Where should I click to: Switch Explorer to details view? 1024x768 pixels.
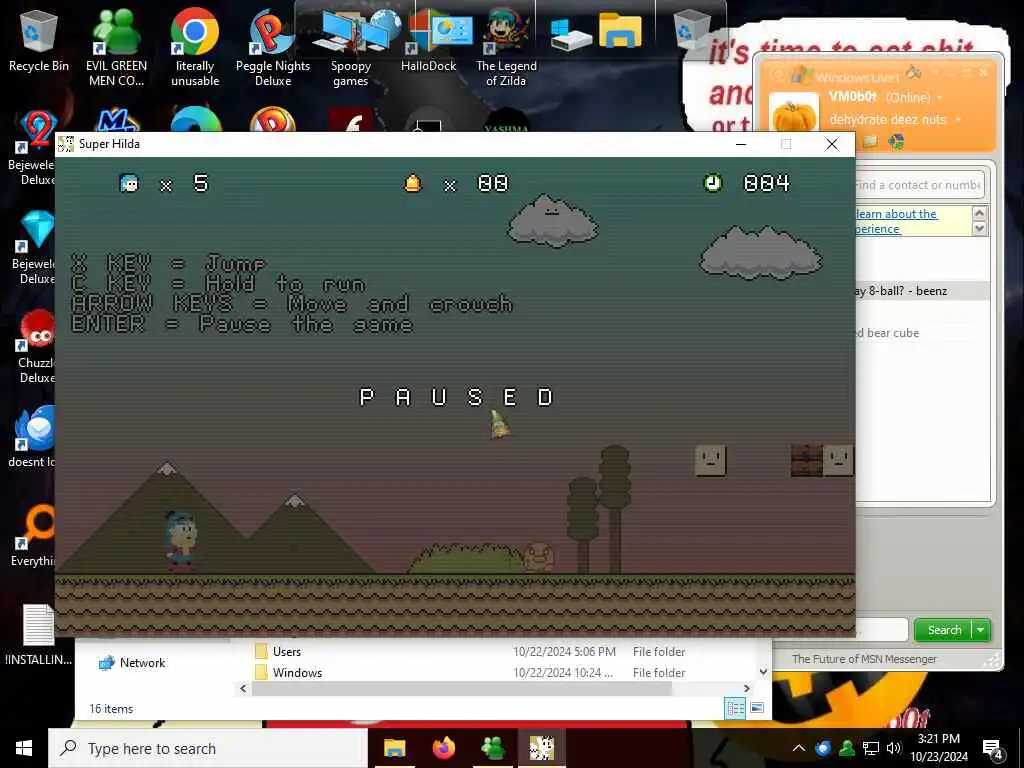coord(735,708)
